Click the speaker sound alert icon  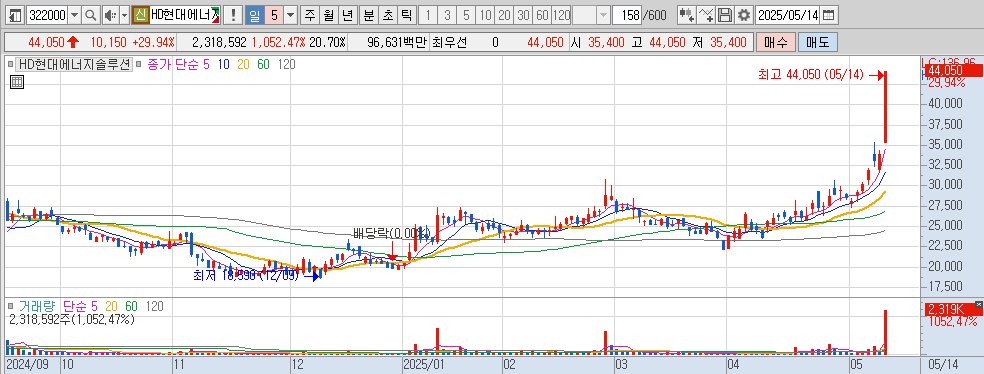pos(110,14)
